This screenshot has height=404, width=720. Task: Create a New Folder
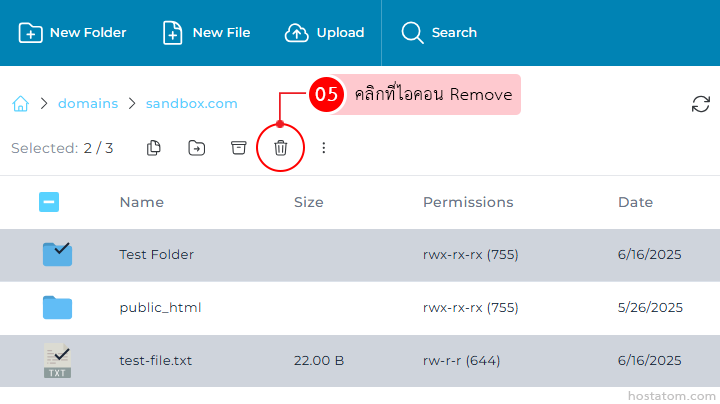[x=73, y=33]
